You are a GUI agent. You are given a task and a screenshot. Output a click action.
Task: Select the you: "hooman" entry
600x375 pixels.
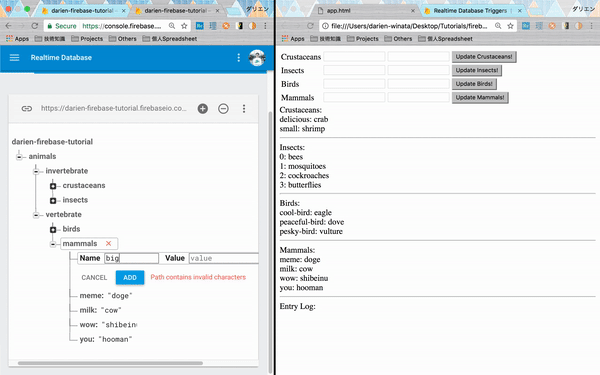coord(106,339)
